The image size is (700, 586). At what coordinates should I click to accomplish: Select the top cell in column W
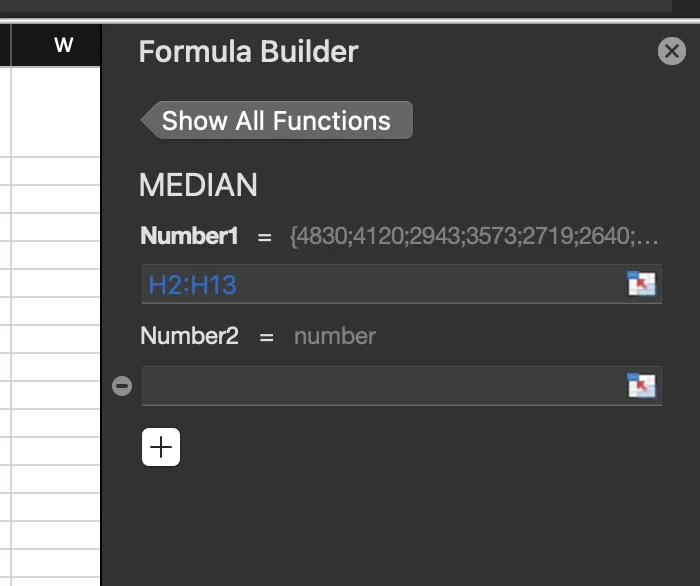[55, 111]
